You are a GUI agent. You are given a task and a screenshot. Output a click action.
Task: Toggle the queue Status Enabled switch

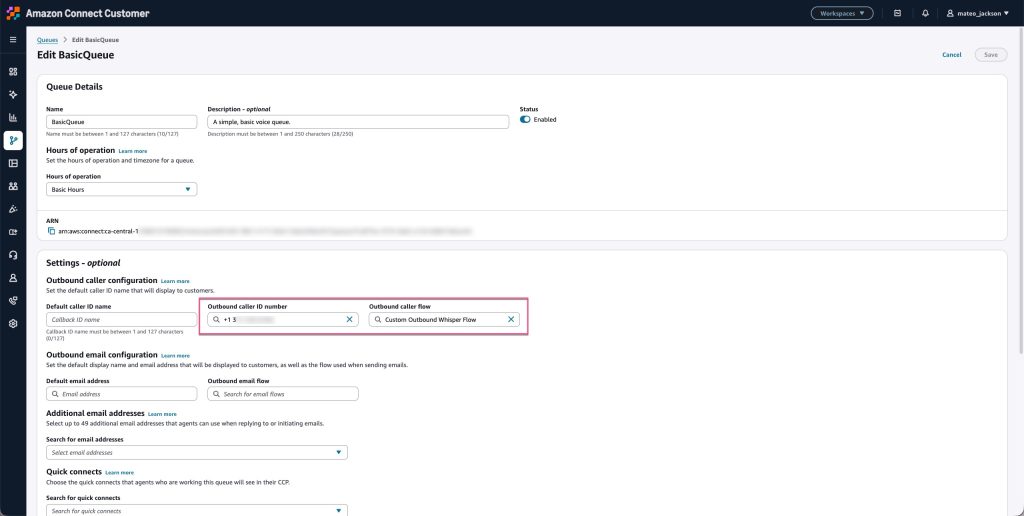click(x=525, y=120)
